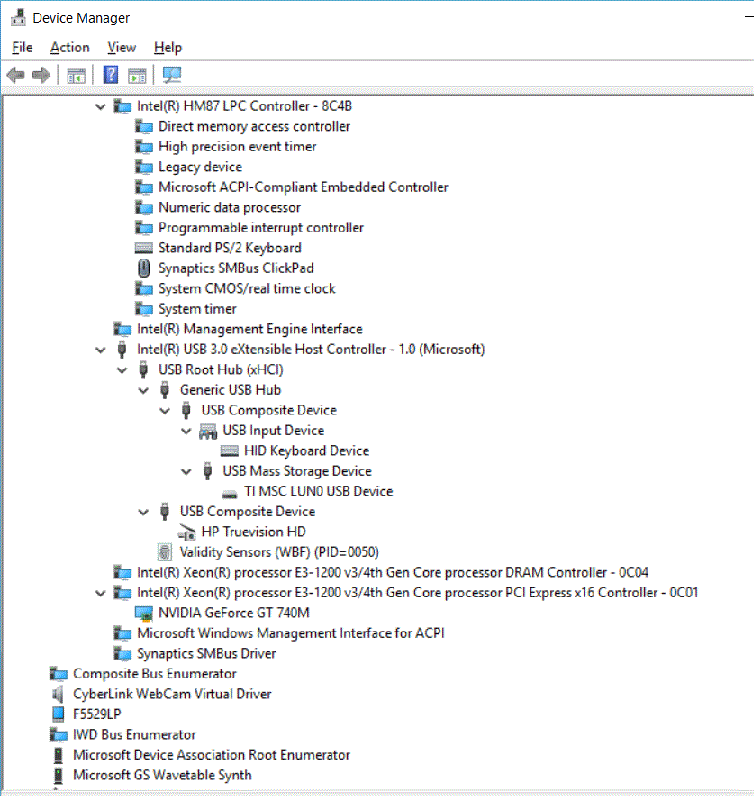Click the 'Synaptics SMBus ClickPad' text
Viewport: 754px width, 796px height.
236,268
